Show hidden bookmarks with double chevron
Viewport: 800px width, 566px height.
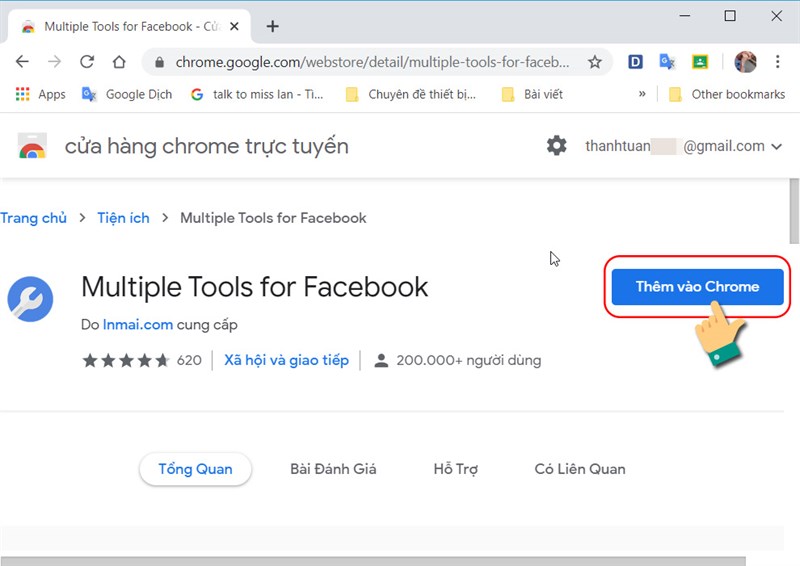(642, 94)
